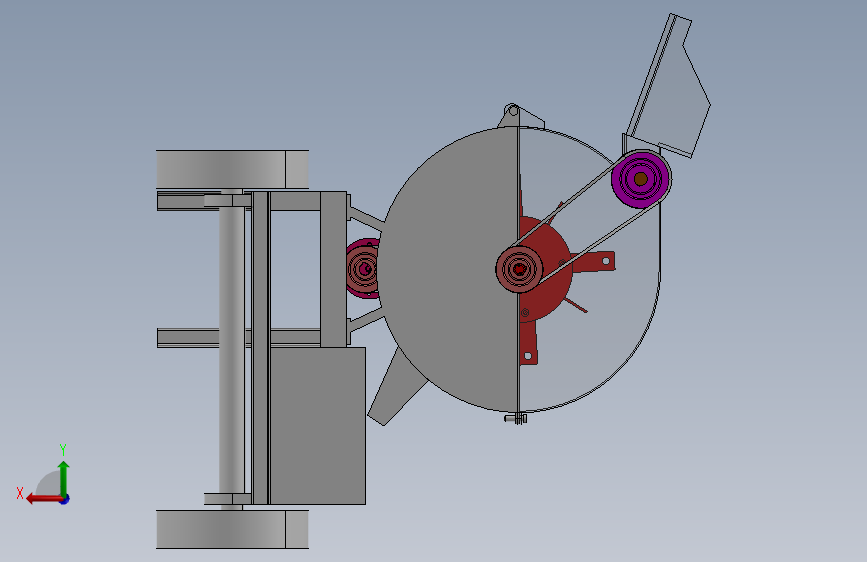This screenshot has width=867, height=562.
Task: Click the green Y axis arrow of the triad
Action: 64,478
